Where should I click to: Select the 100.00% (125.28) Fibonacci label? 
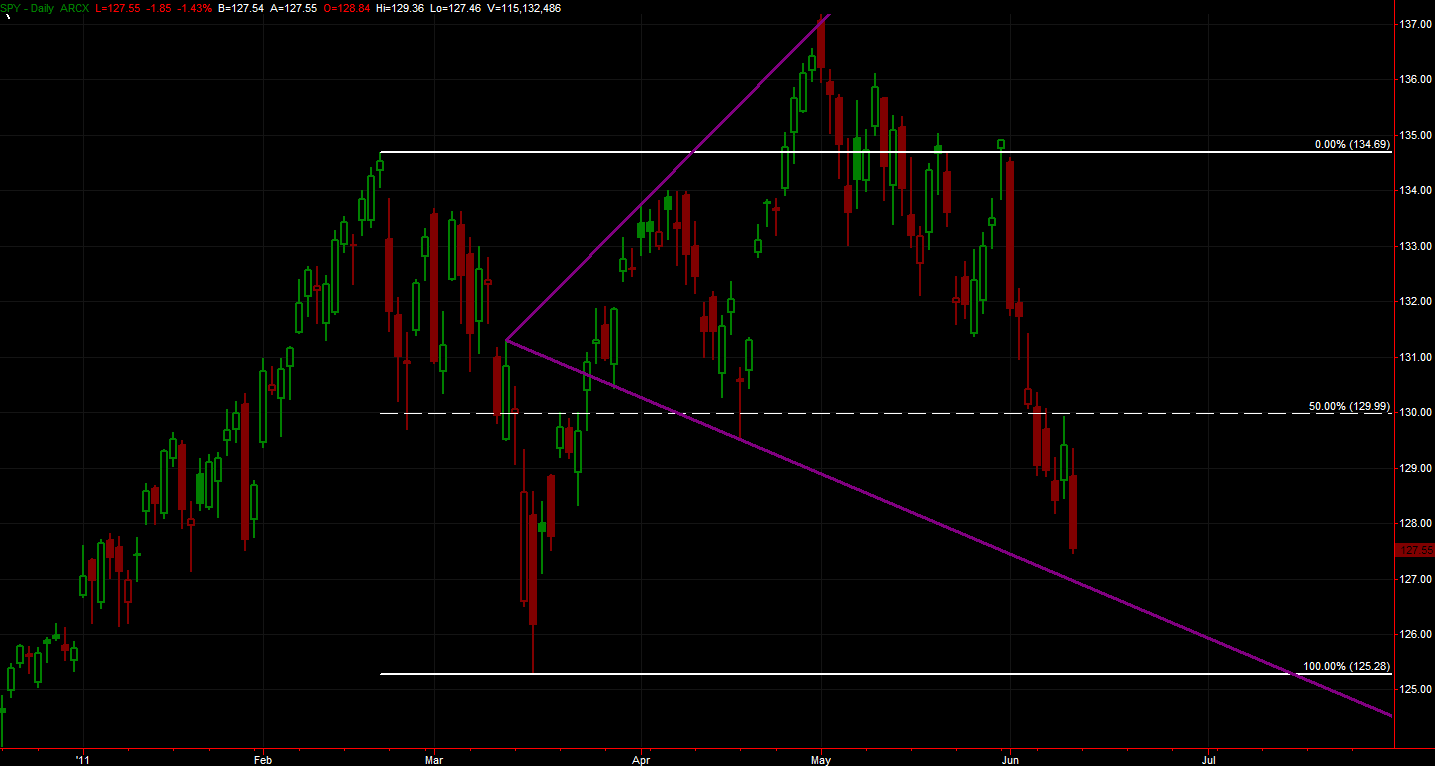[1346, 666]
